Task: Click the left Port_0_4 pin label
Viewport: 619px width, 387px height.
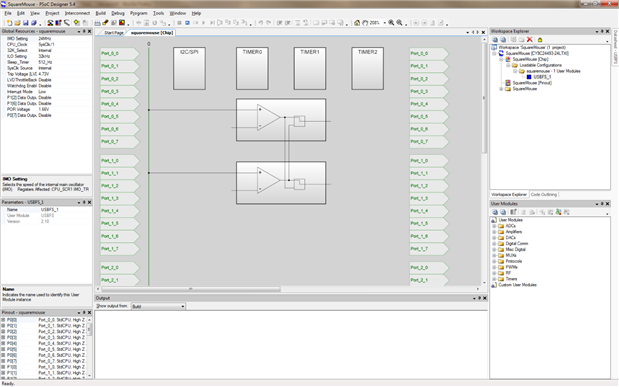Action: [119, 104]
